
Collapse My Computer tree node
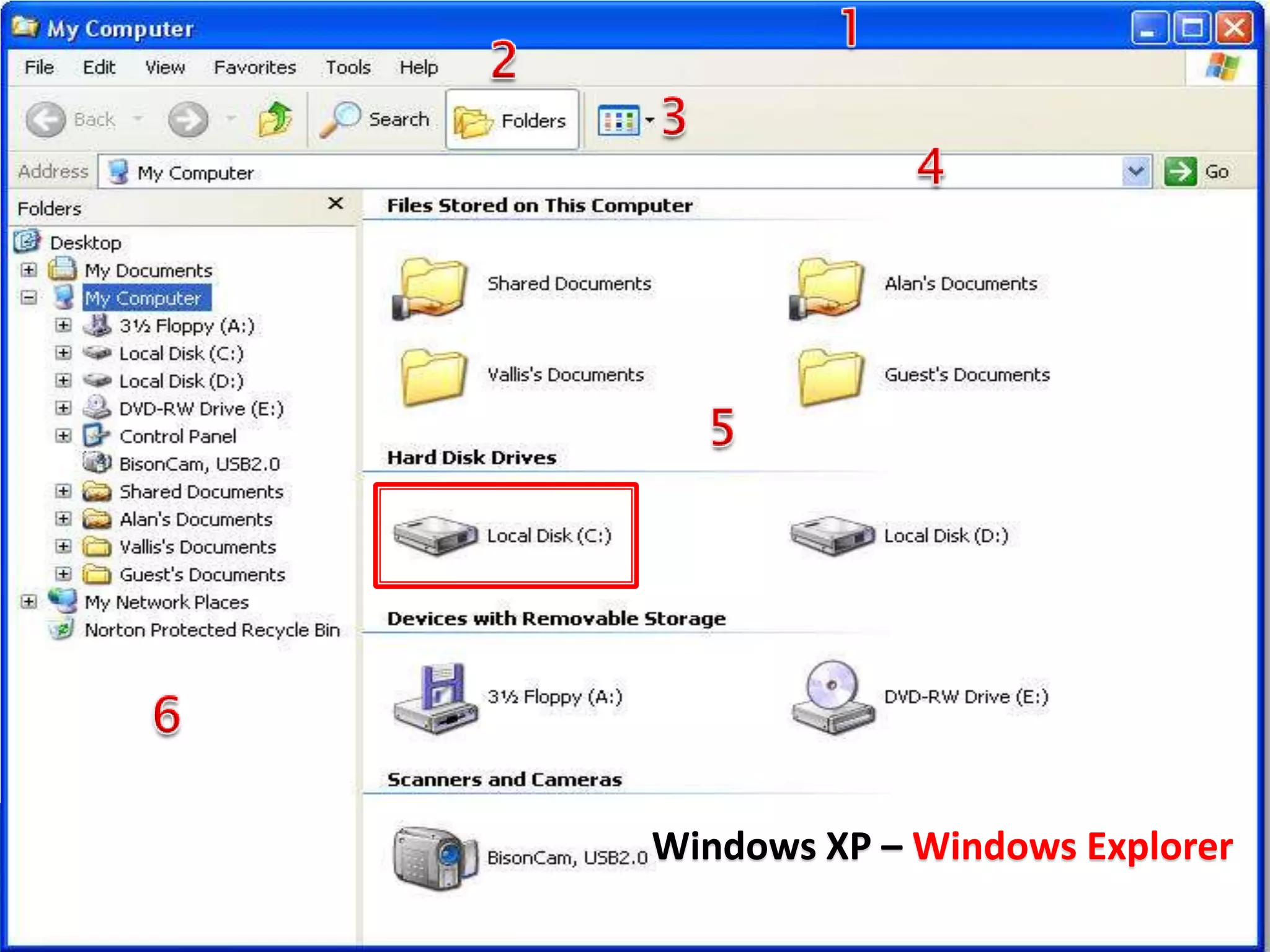tap(29, 297)
